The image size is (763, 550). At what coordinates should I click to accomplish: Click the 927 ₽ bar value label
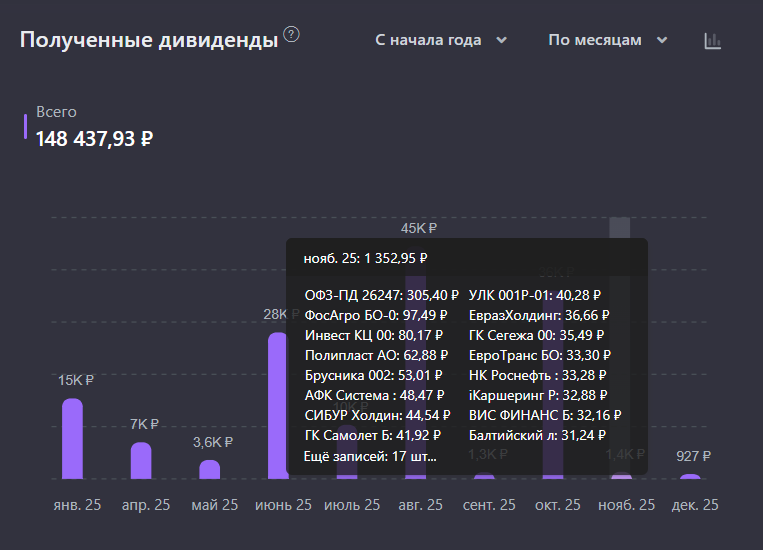(693, 456)
